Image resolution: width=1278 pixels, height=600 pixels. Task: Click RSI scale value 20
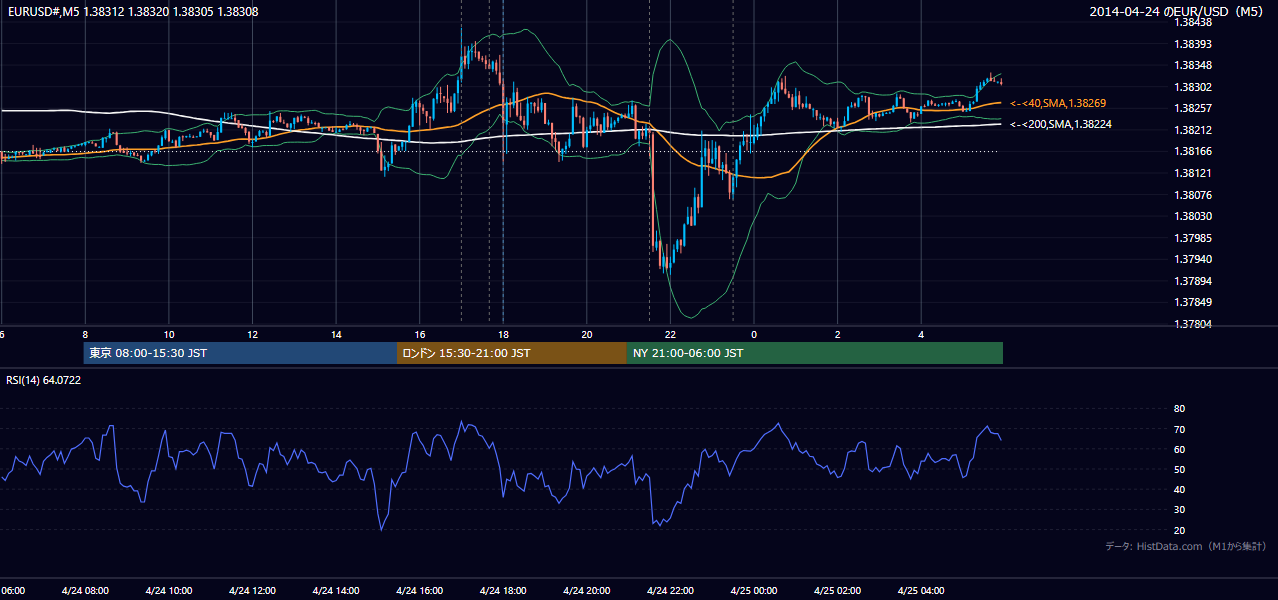[x=1179, y=530]
